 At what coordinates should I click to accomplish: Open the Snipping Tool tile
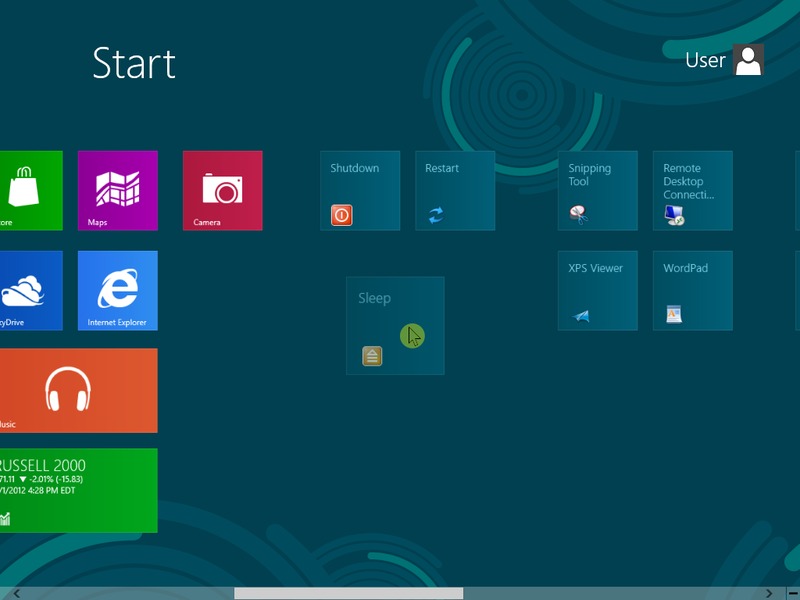pyautogui.click(x=597, y=190)
